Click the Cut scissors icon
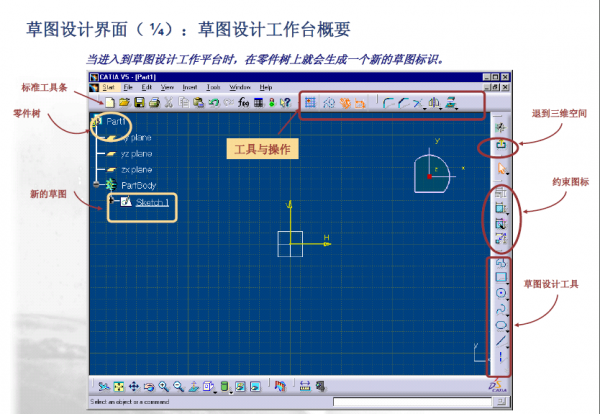The image size is (600, 414). [169, 102]
